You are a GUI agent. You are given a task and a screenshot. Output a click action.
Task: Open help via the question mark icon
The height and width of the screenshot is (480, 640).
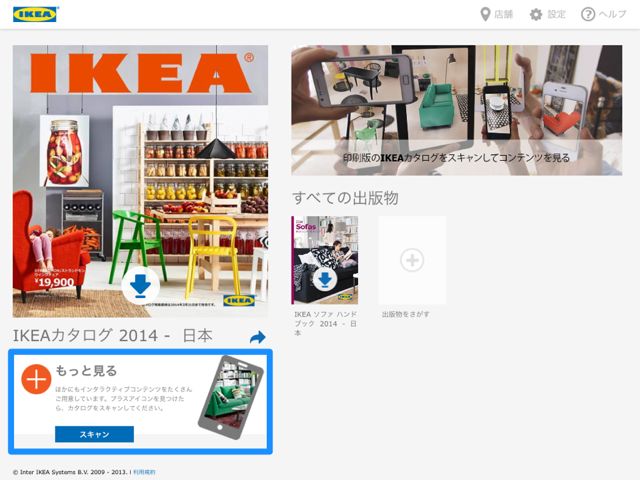(x=588, y=15)
